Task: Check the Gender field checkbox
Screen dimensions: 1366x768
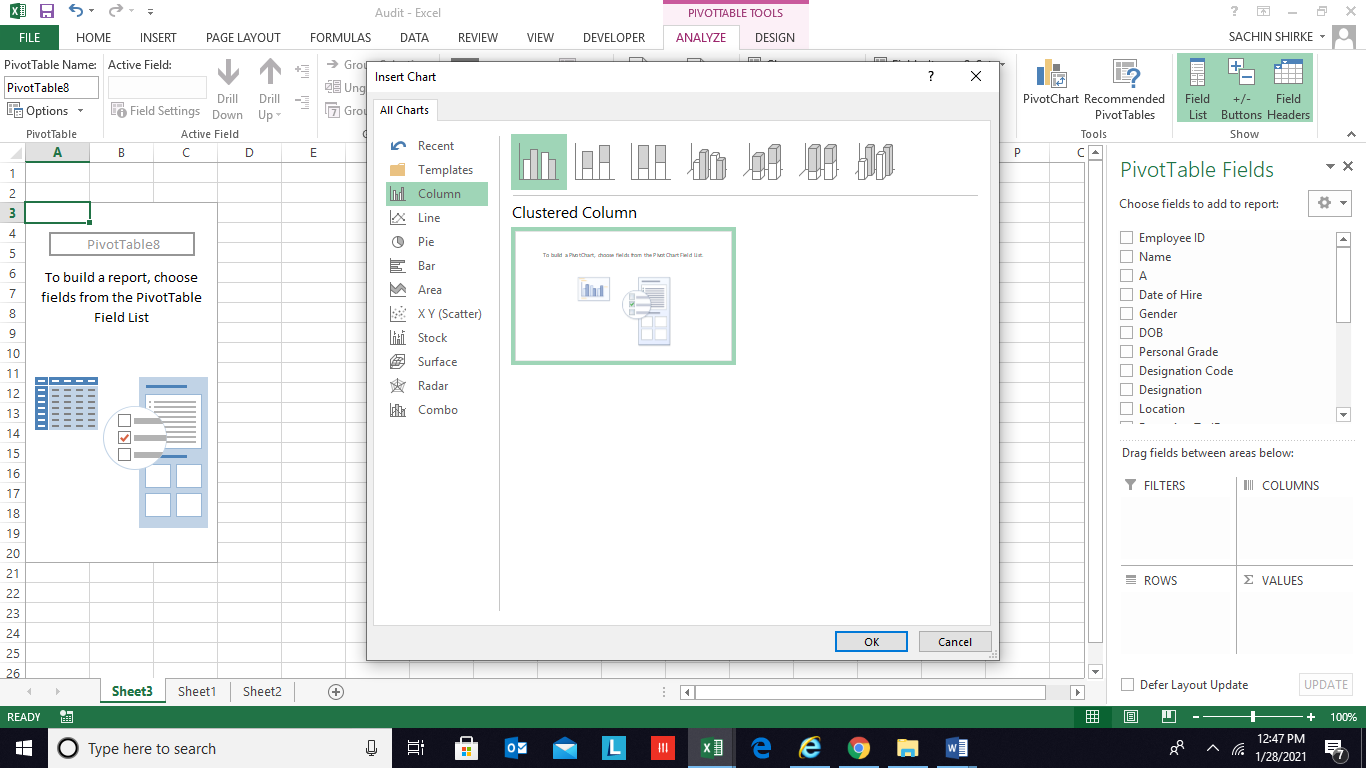Action: point(1127,314)
